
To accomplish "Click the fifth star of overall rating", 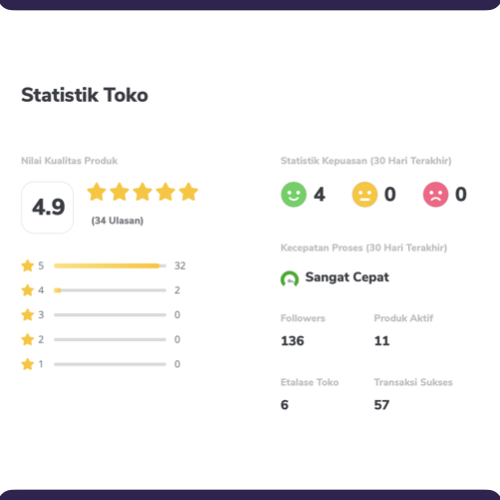I will 189,192.
